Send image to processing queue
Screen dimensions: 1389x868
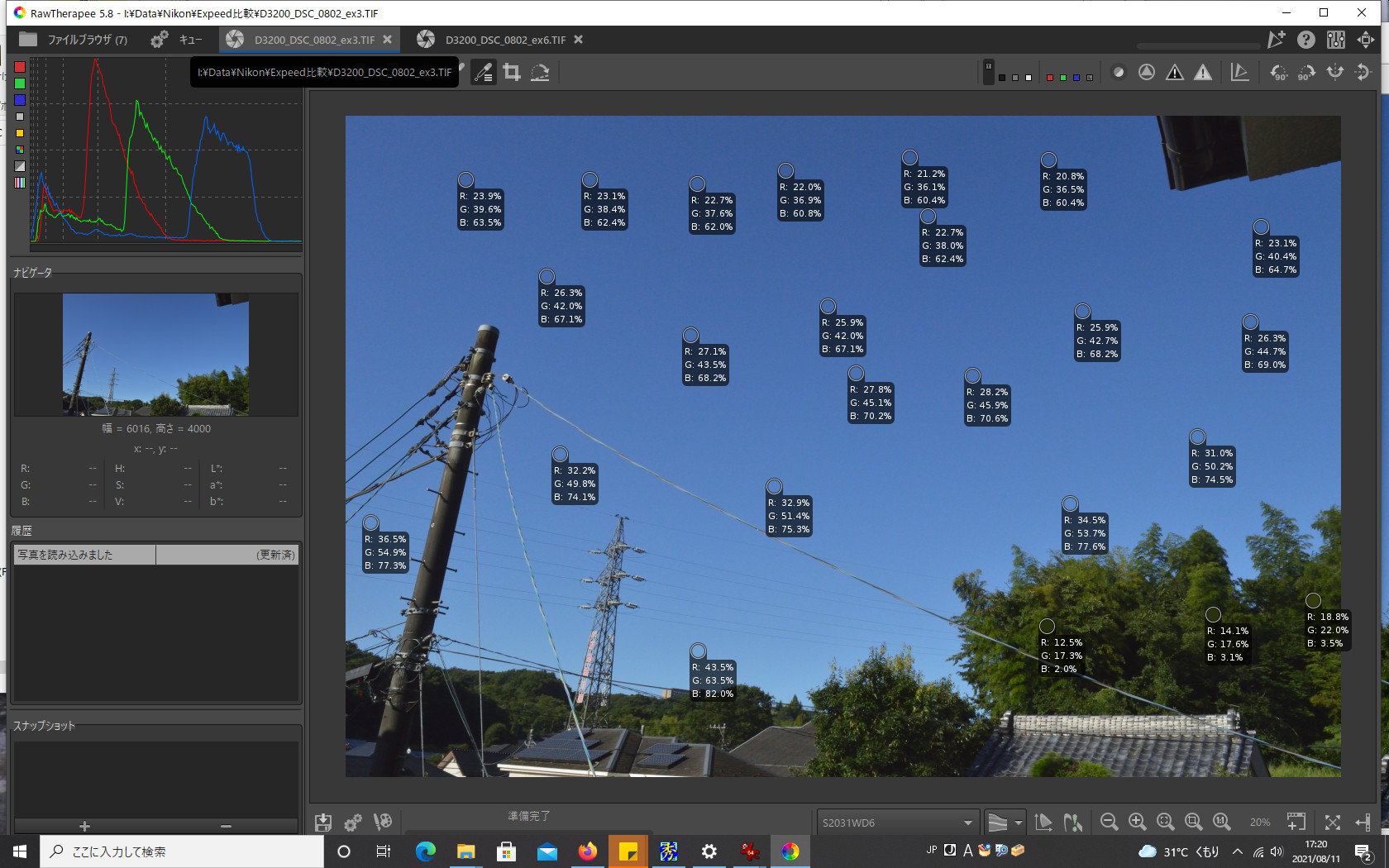[353, 823]
